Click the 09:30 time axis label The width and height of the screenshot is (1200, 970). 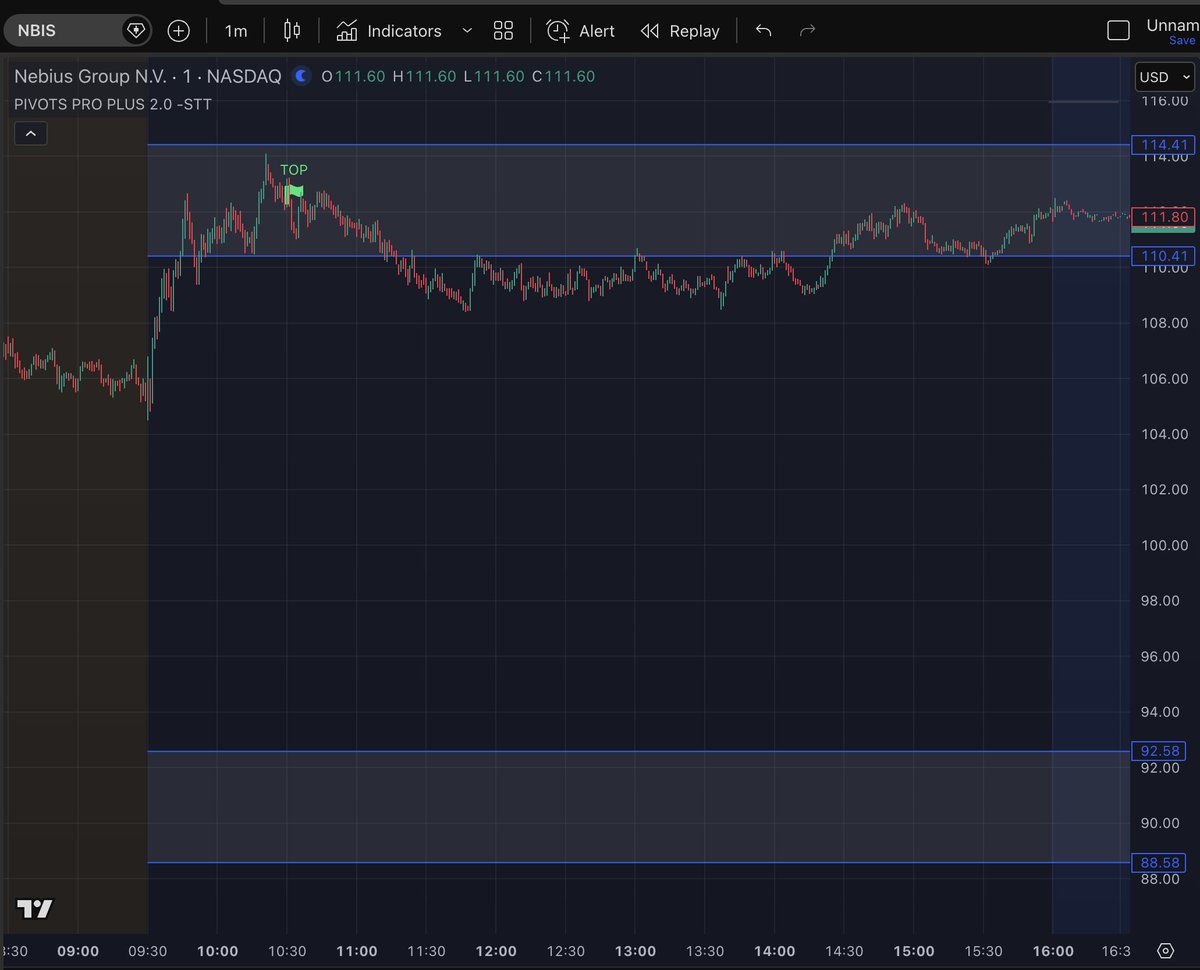pos(148,951)
